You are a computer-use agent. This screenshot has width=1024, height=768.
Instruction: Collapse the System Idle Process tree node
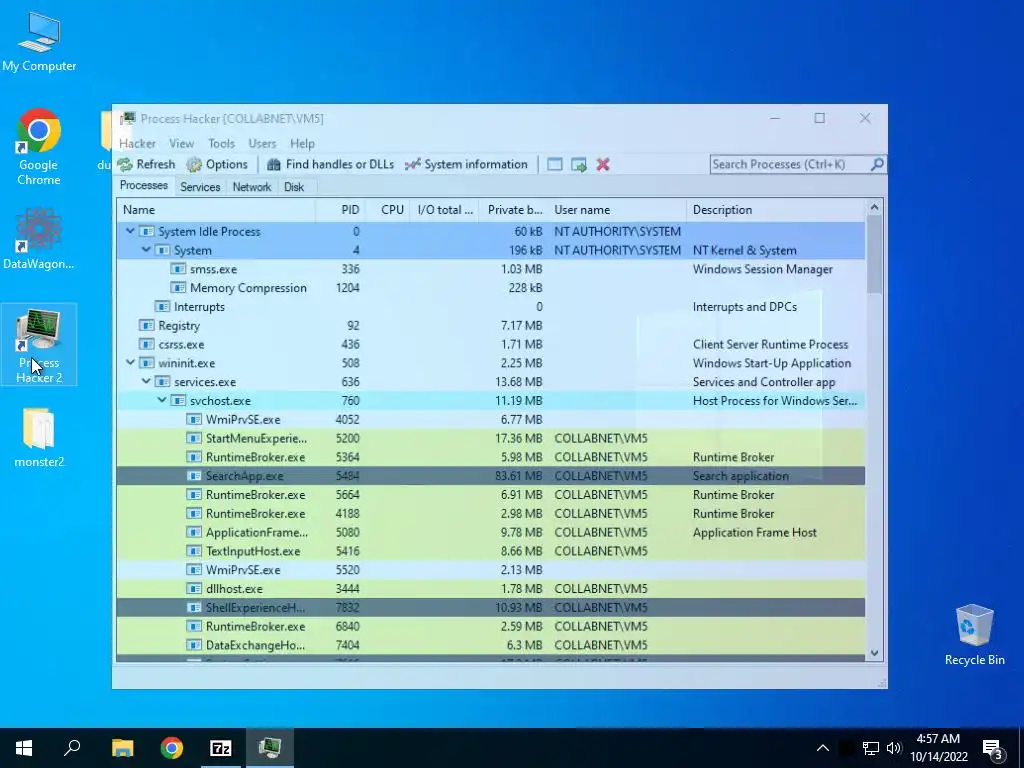click(130, 231)
